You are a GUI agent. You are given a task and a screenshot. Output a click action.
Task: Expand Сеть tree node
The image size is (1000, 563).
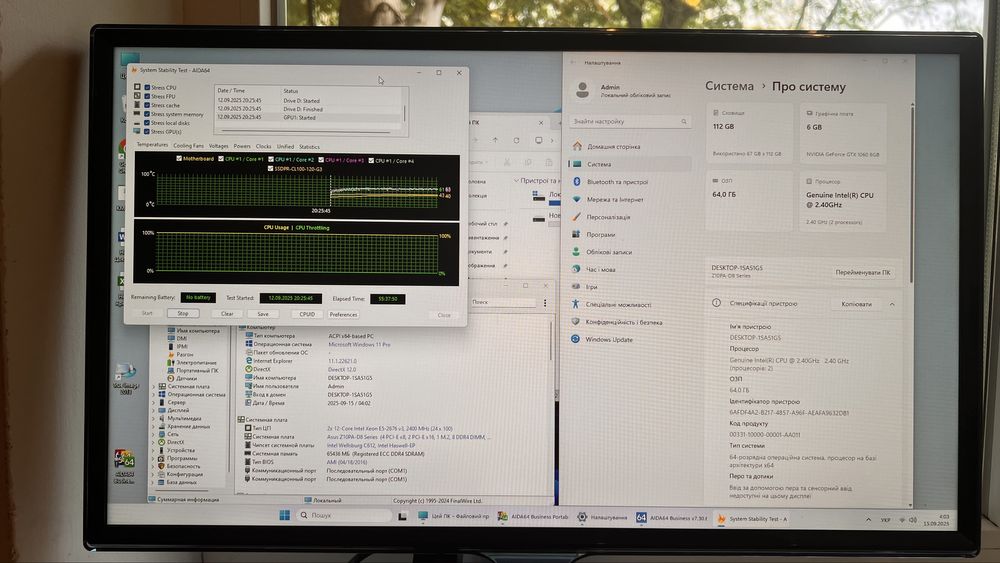coord(154,434)
